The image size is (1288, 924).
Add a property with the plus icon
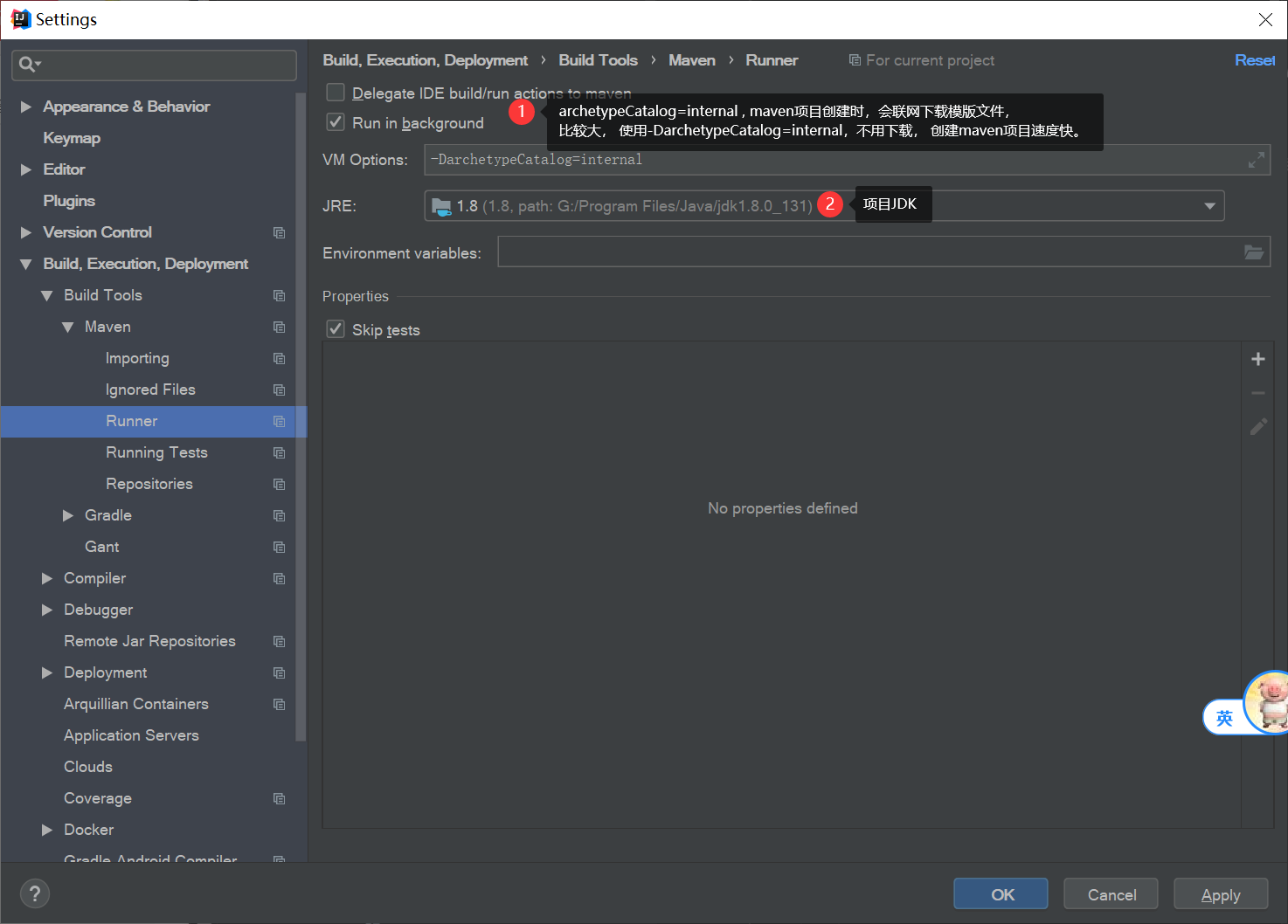pos(1258,359)
